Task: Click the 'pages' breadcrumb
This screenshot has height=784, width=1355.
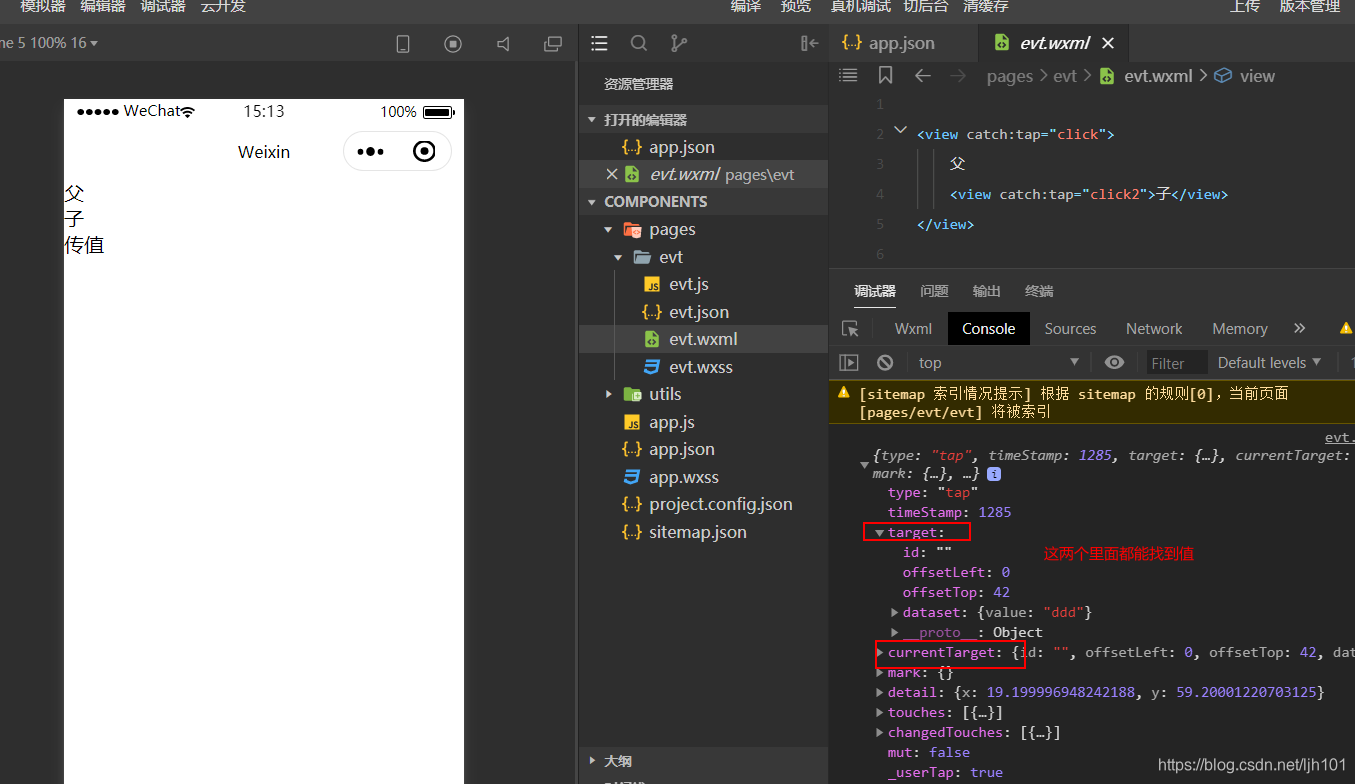Action: (1009, 76)
